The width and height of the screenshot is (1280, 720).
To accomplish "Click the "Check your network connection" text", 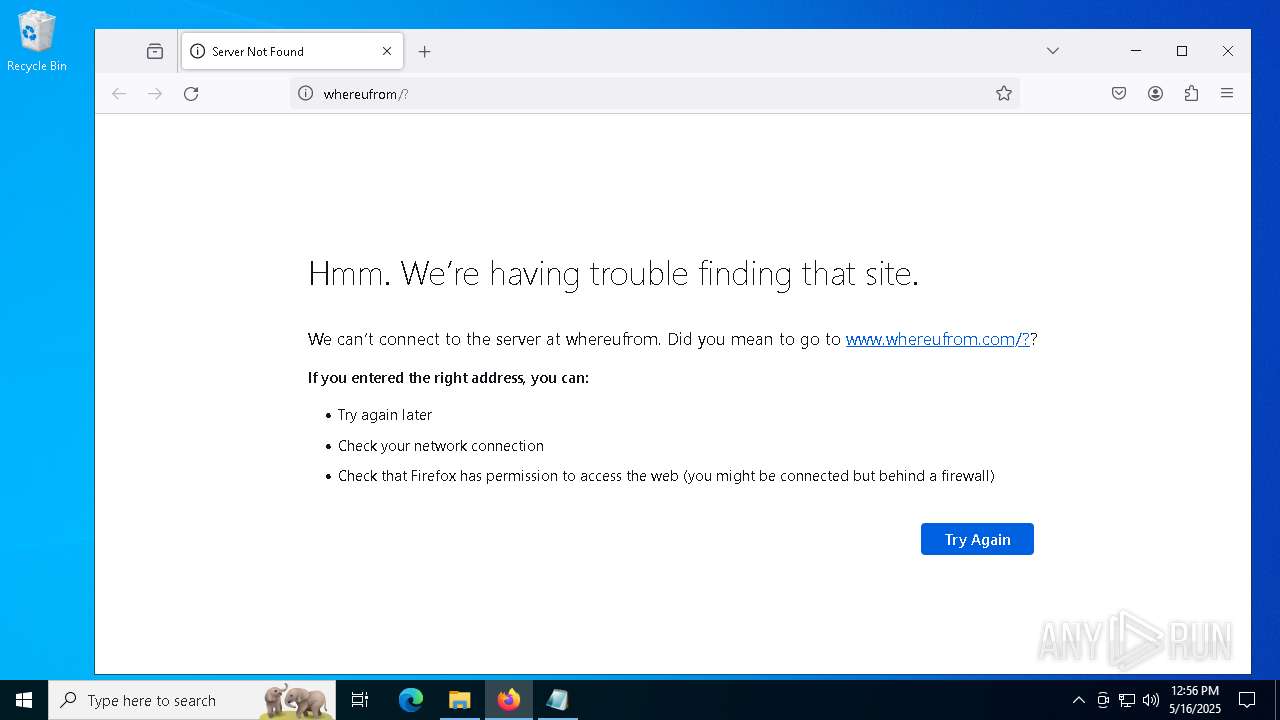I will (441, 446).
